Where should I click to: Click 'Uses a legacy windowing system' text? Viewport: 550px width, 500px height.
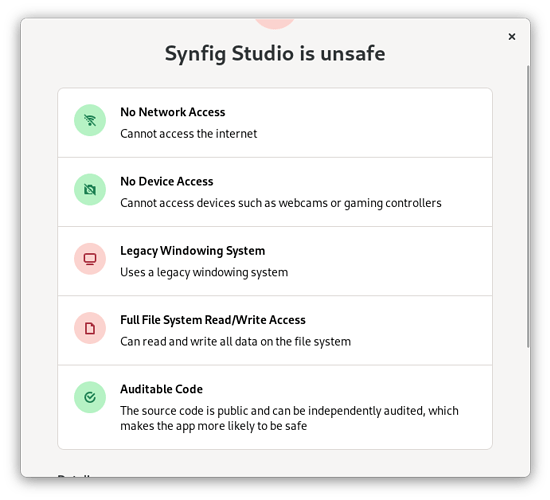tap(204, 272)
